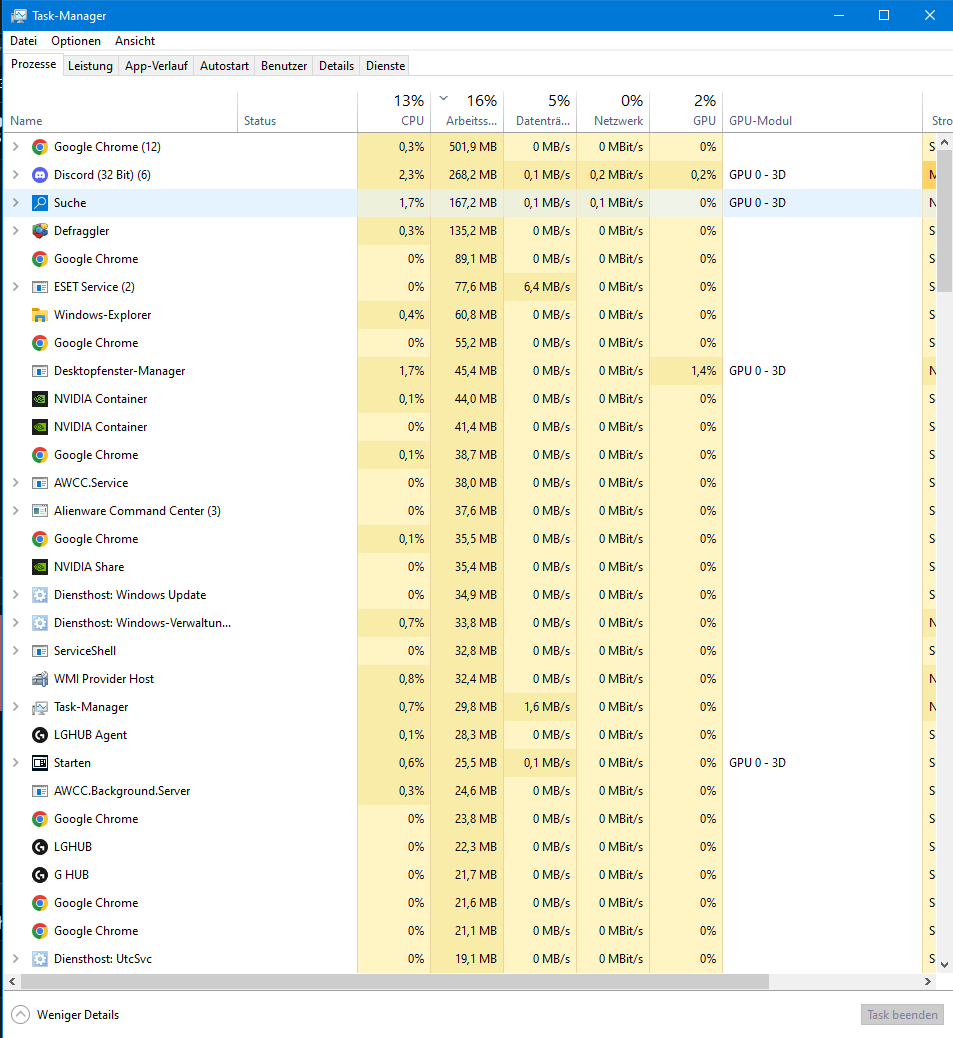The width and height of the screenshot is (953, 1038).
Task: Click the AWCC.Service icon
Action: pos(40,483)
